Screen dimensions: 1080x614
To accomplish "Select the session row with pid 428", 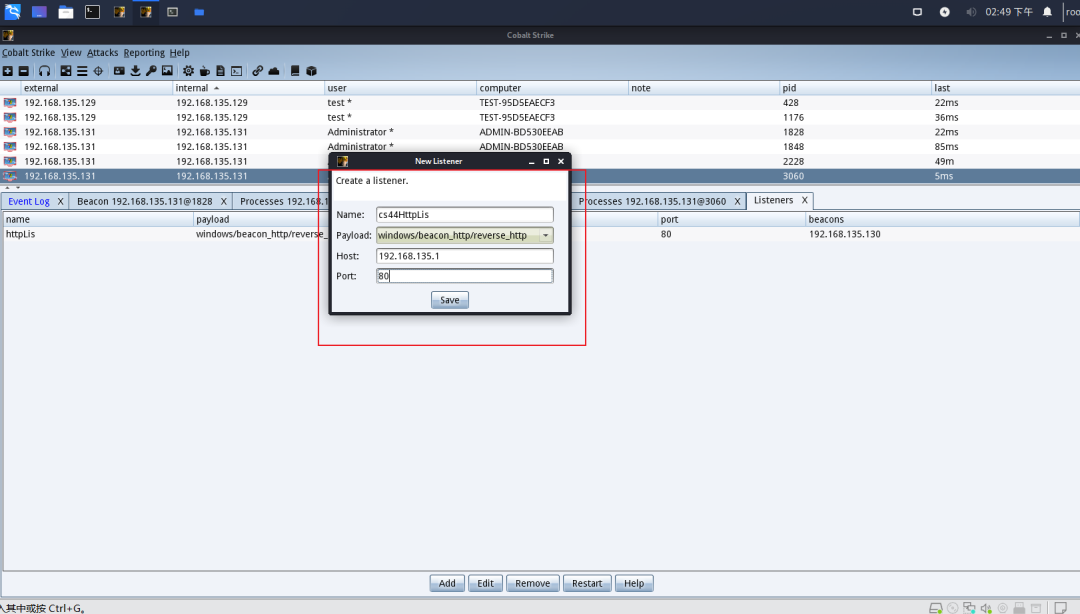I will [x=540, y=103].
